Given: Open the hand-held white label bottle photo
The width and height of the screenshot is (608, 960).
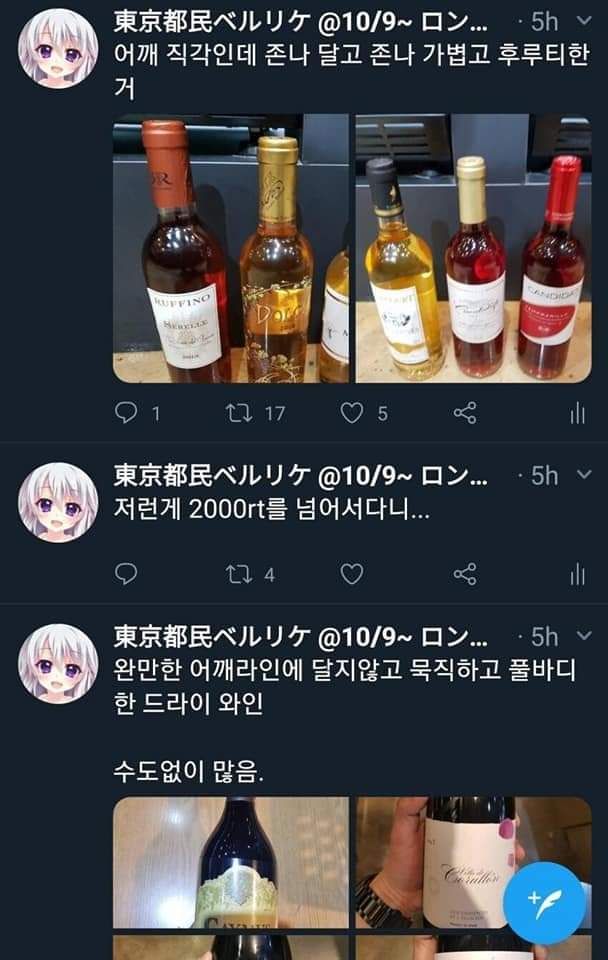Looking at the screenshot, I should [473, 862].
